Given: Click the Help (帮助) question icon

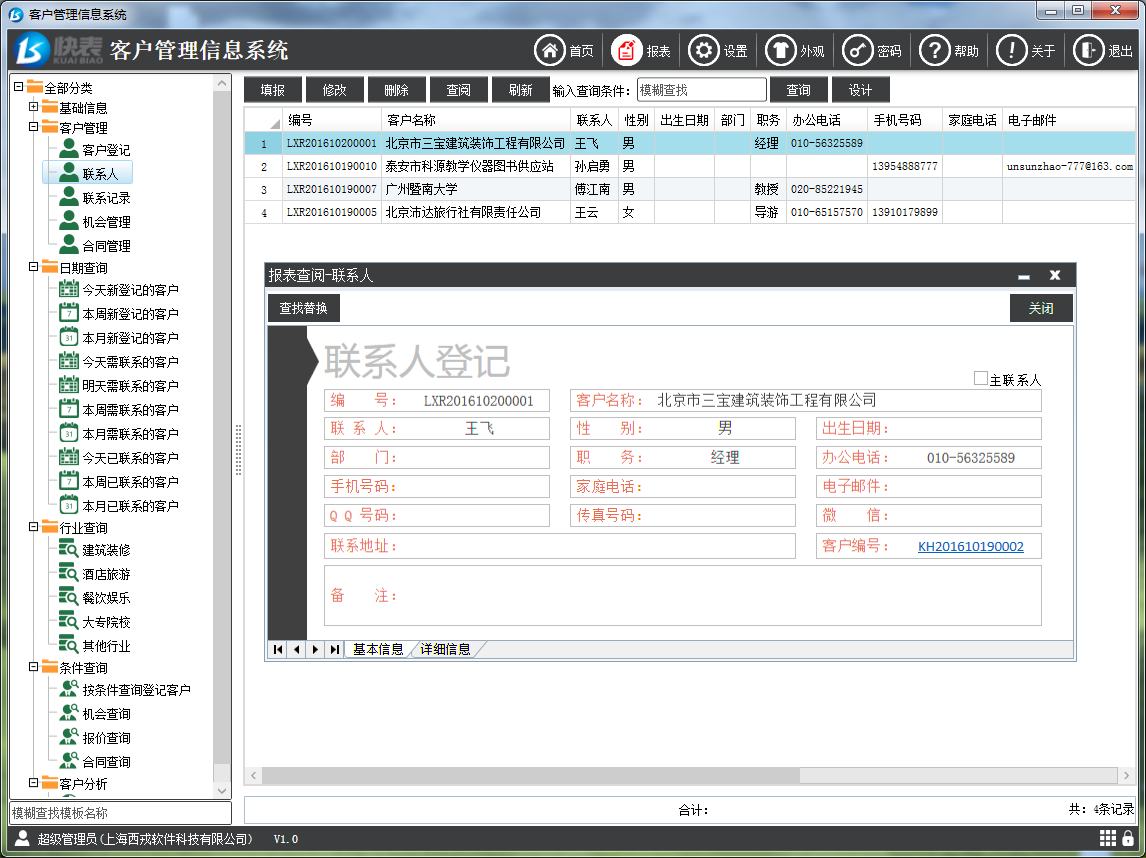Looking at the screenshot, I should coord(934,51).
